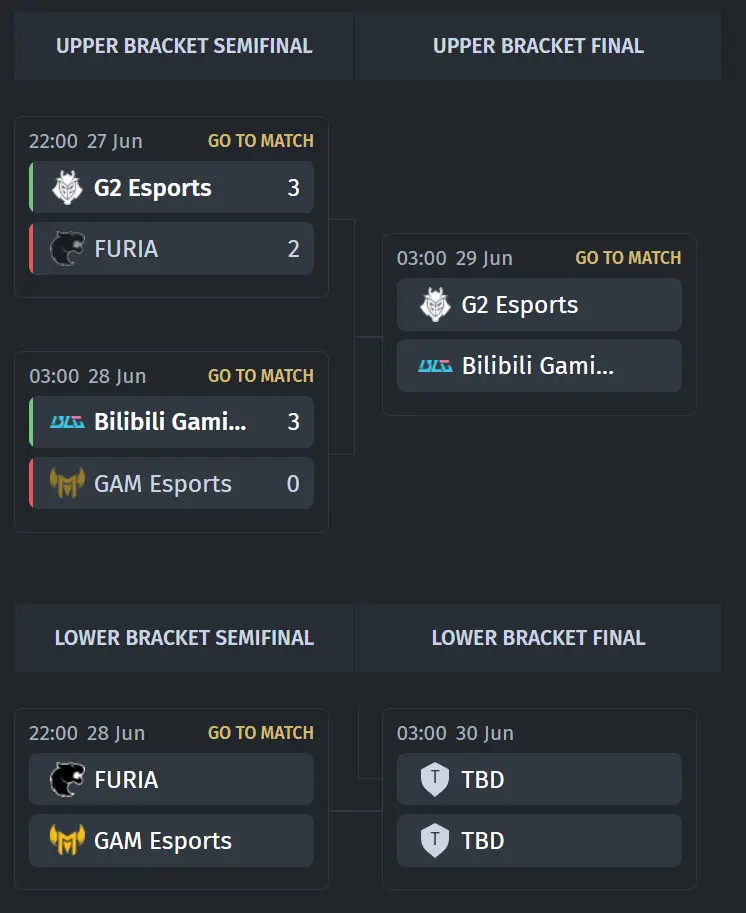Select Lower Bracket Semifinal header
The image size is (746, 913).
click(184, 638)
